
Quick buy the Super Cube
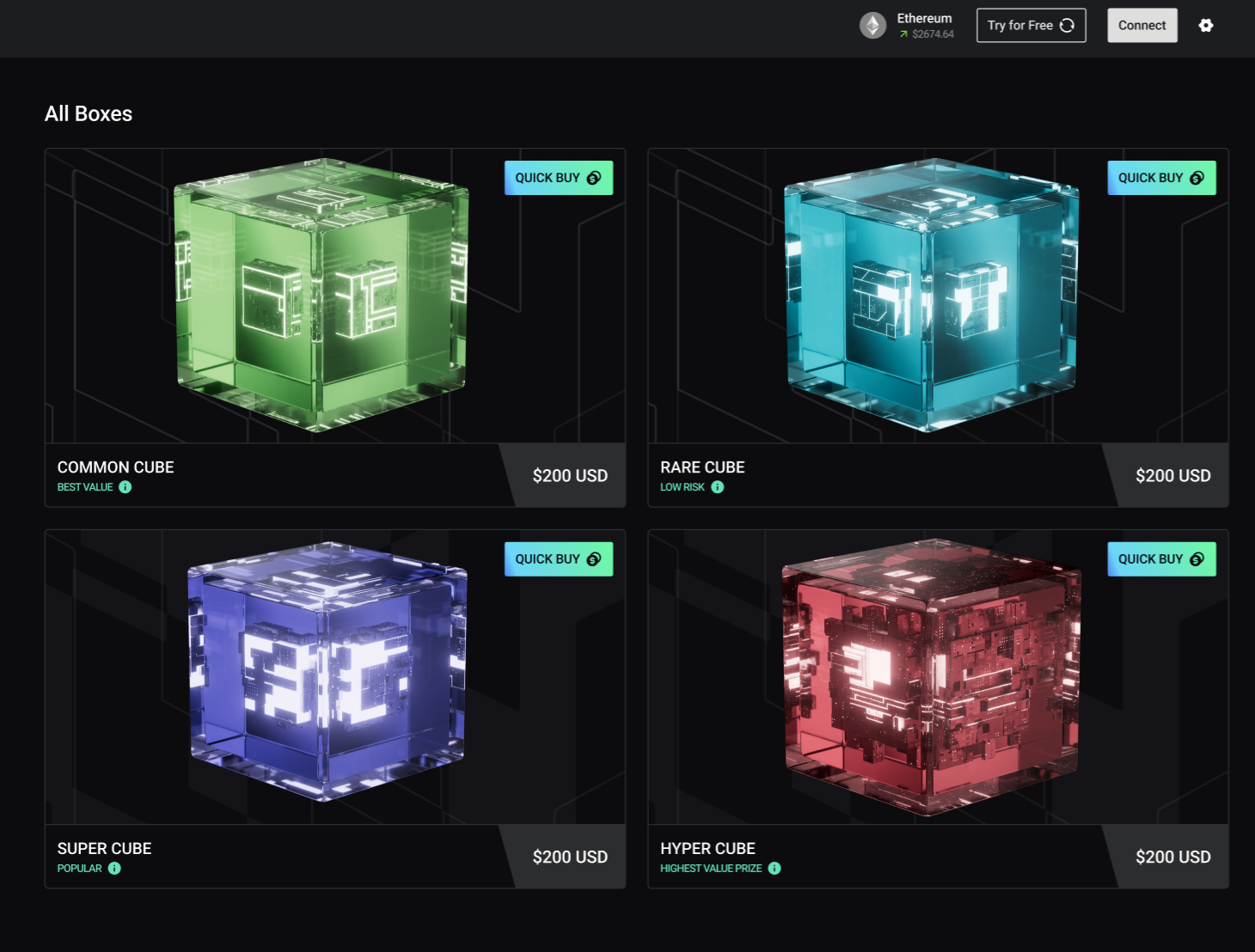coord(559,559)
